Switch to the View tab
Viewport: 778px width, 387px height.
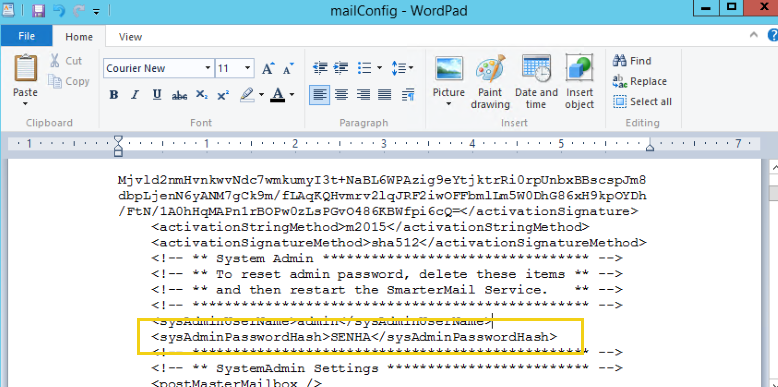(130, 37)
